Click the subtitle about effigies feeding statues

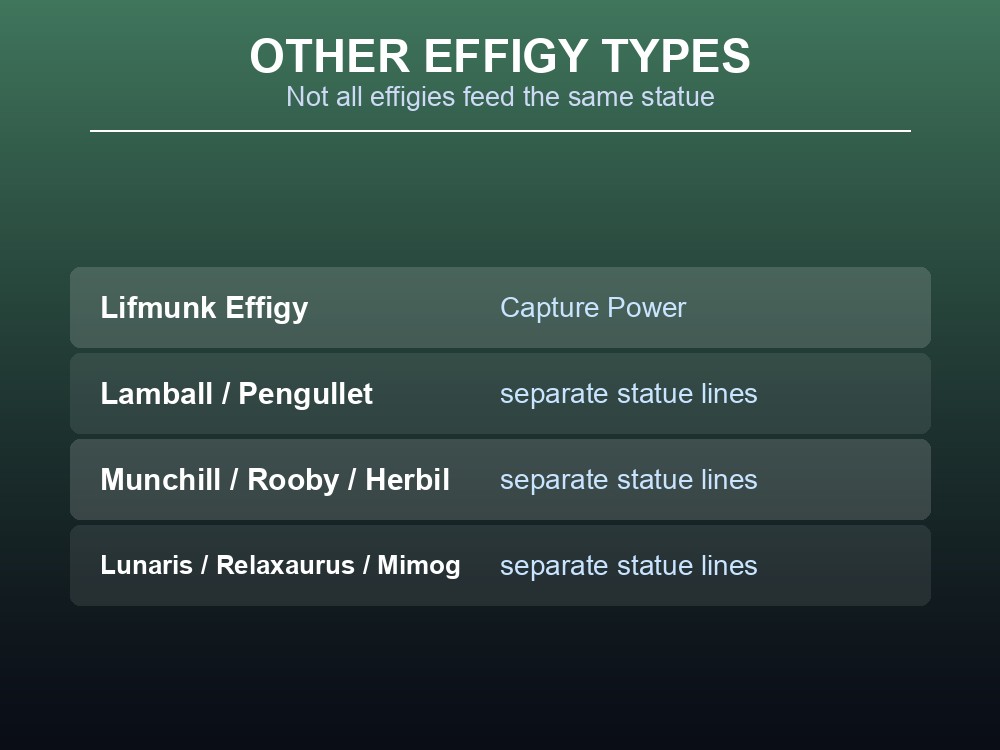coord(500,97)
